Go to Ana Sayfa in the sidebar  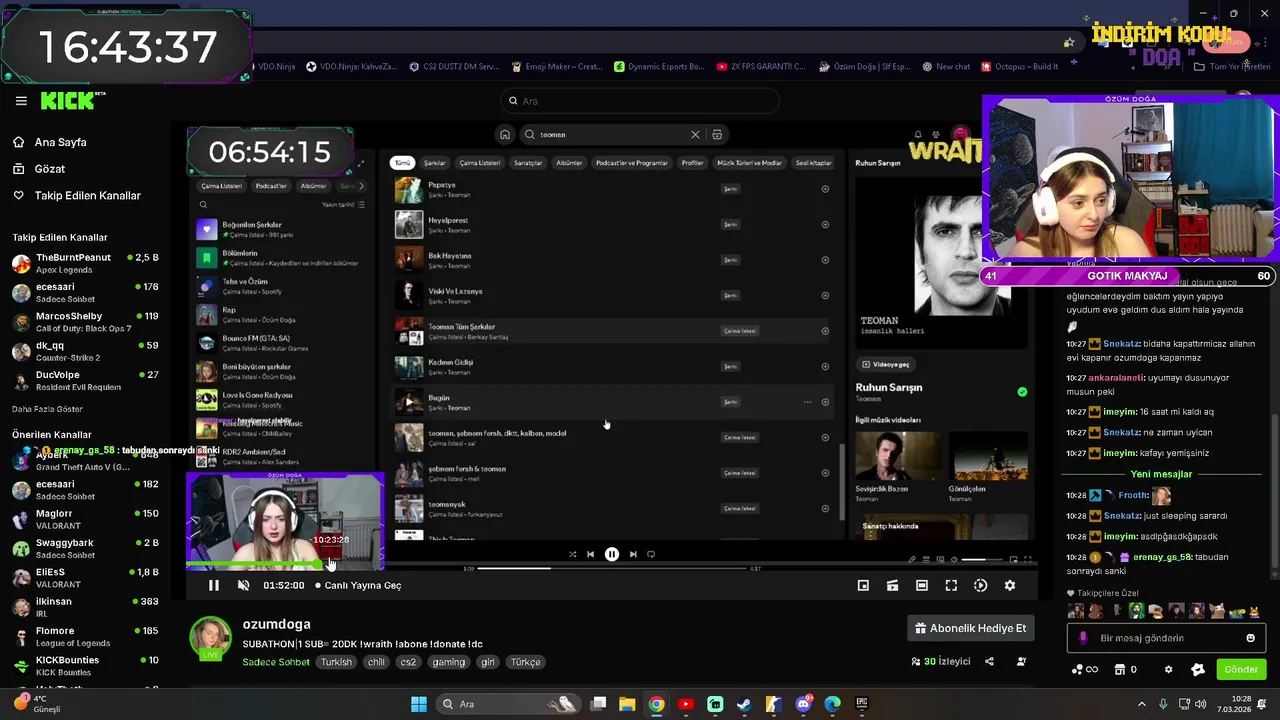coord(60,142)
